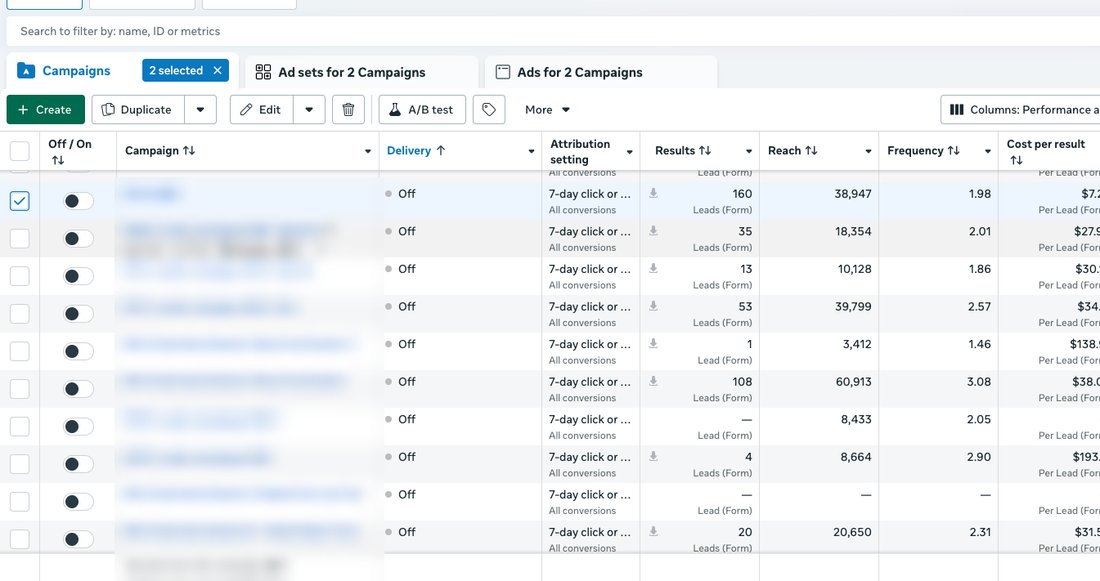Sort by Results column arrows
Screen dimensions: 1100x581
coord(705,150)
